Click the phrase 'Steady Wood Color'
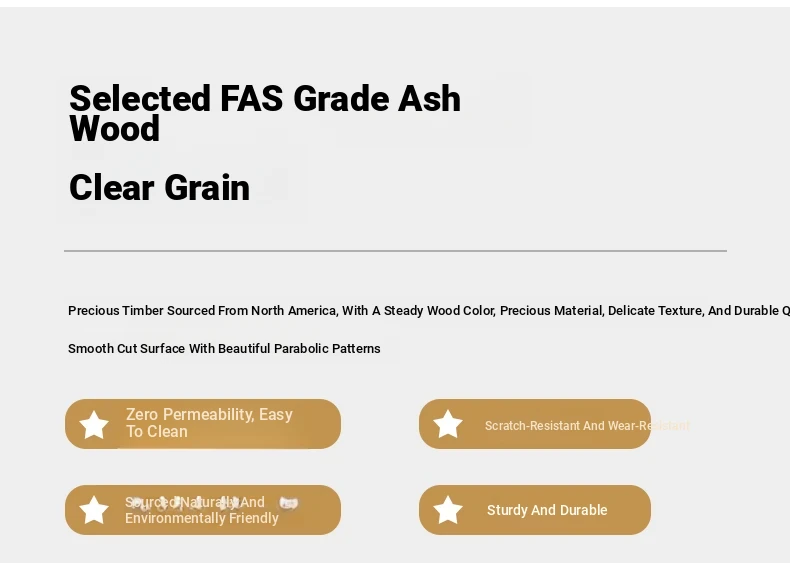The height and width of the screenshot is (563, 790). click(439, 310)
